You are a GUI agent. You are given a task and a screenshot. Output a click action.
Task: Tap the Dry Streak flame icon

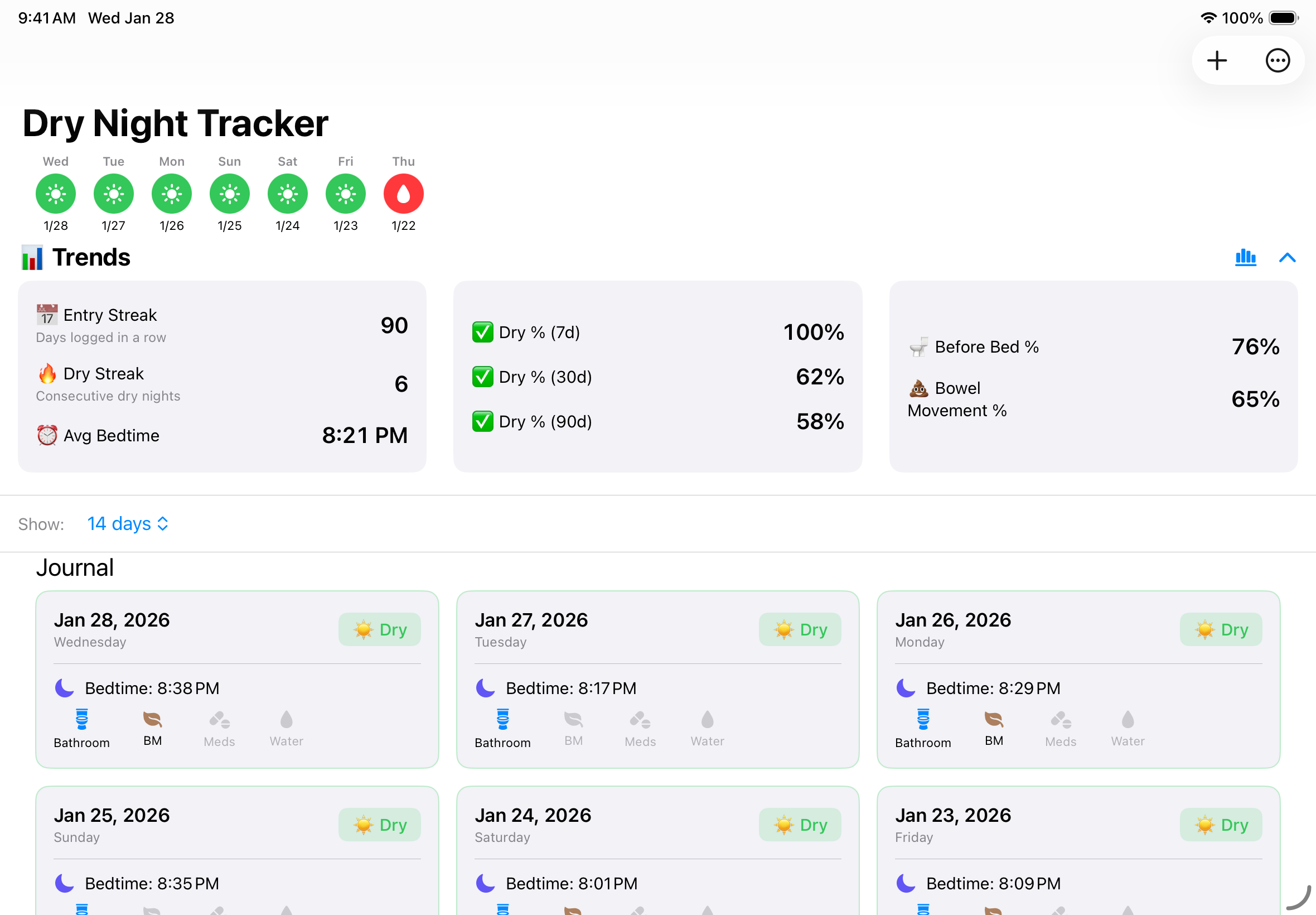point(47,373)
